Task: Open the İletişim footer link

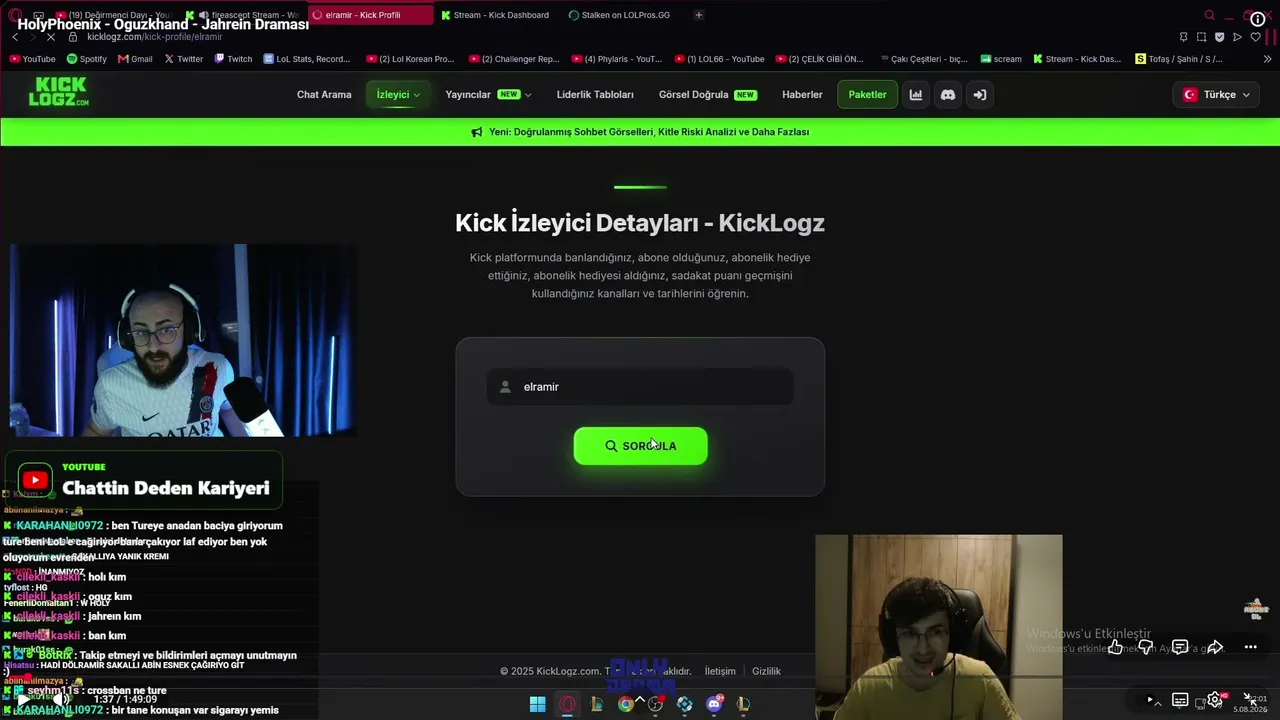Action: (x=720, y=671)
